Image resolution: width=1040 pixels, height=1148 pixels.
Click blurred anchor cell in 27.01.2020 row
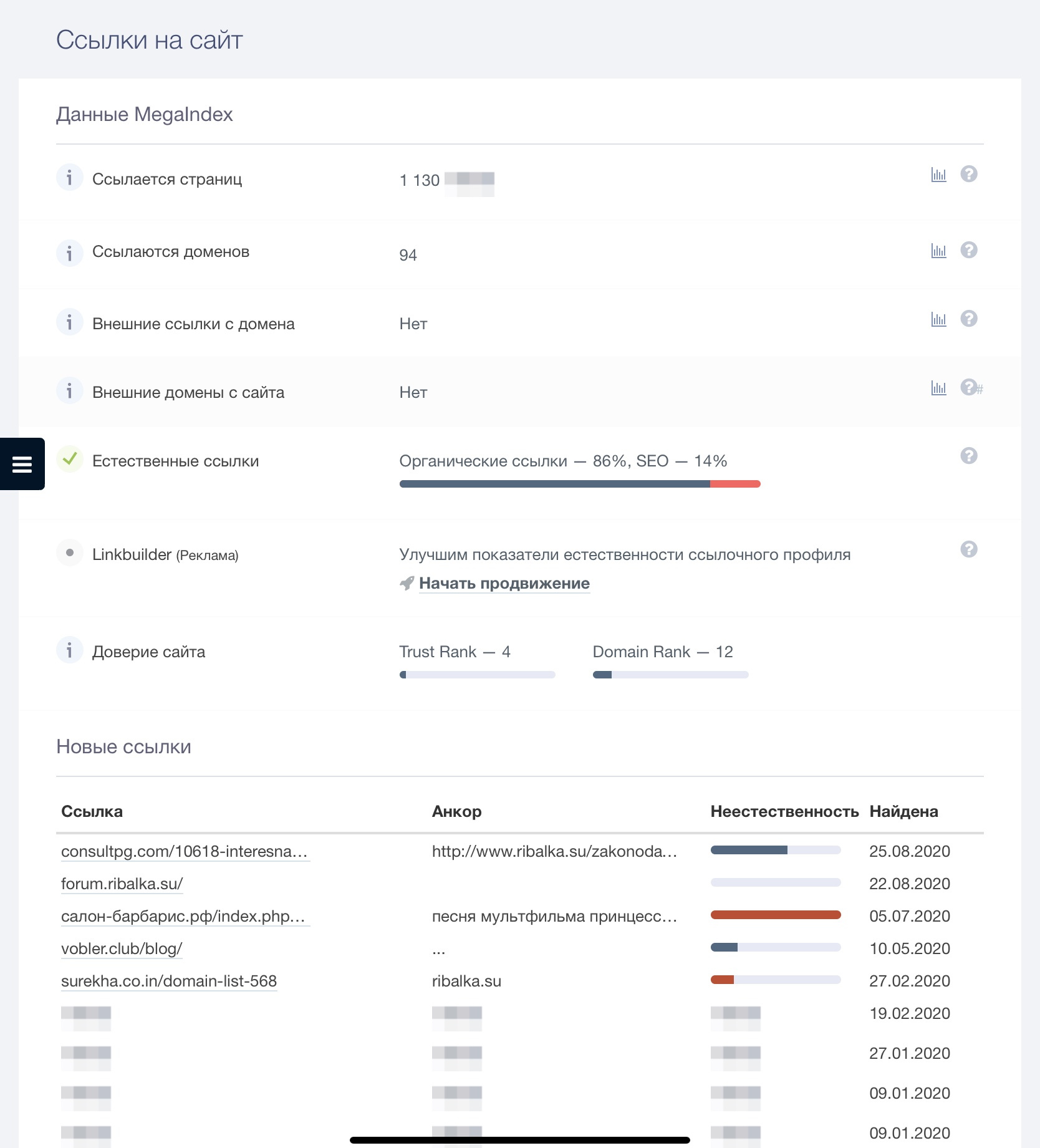457,1058
